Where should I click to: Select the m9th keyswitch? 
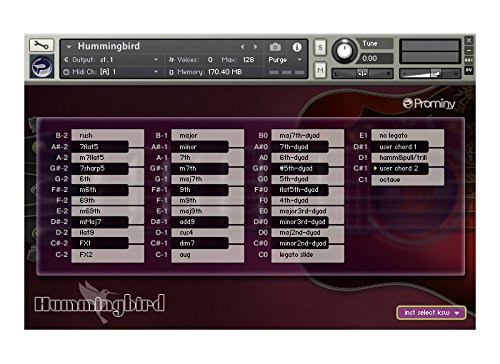(208, 200)
